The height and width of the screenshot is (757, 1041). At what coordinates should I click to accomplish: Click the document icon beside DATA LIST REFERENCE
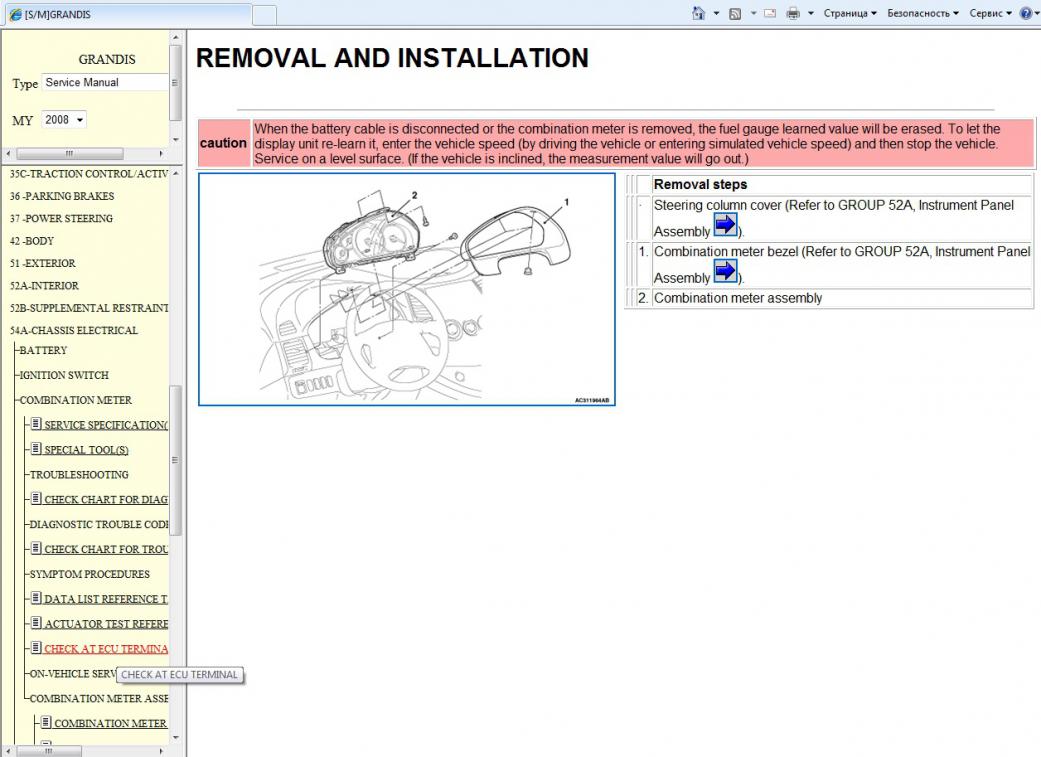(x=37, y=598)
